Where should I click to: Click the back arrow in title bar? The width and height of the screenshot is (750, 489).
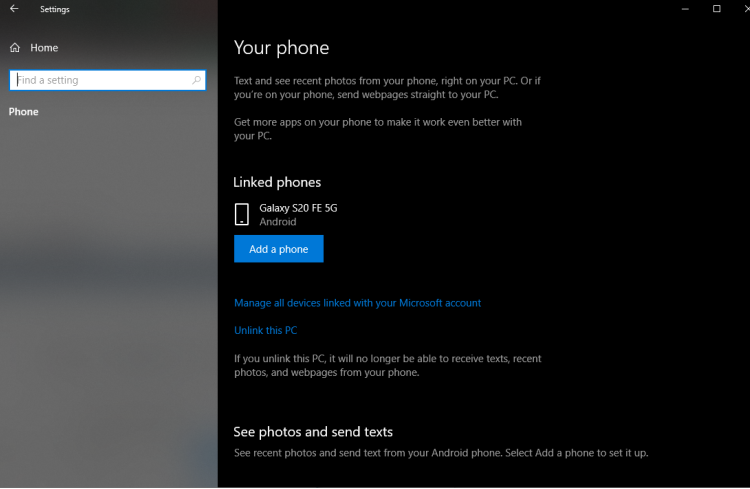[x=14, y=9]
